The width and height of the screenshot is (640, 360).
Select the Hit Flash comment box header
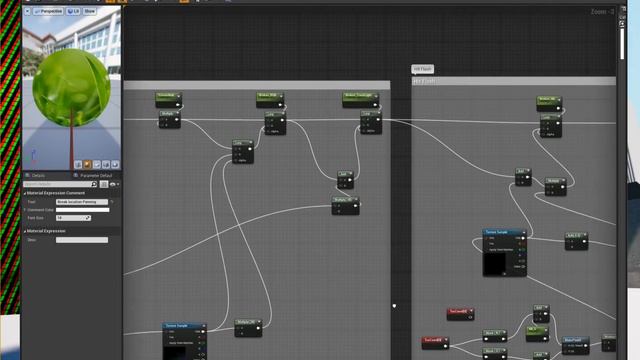513,81
